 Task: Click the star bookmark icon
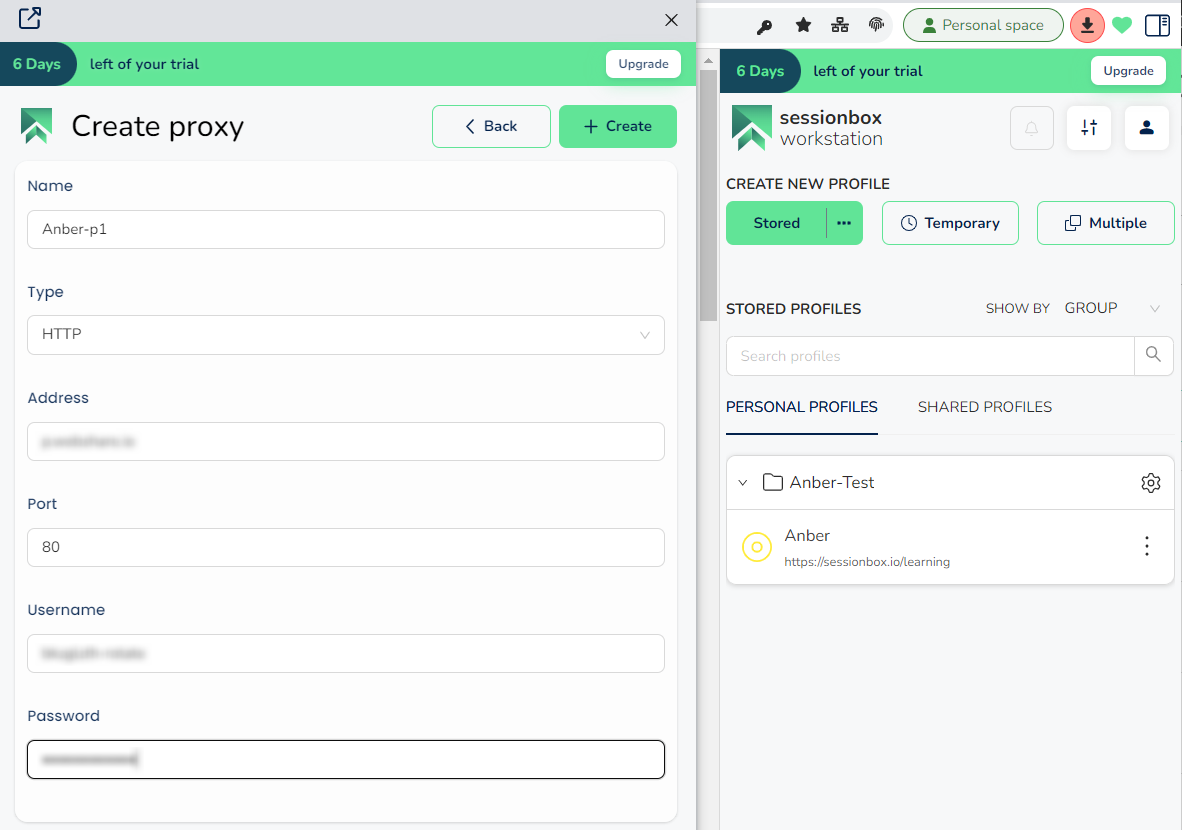(x=803, y=26)
